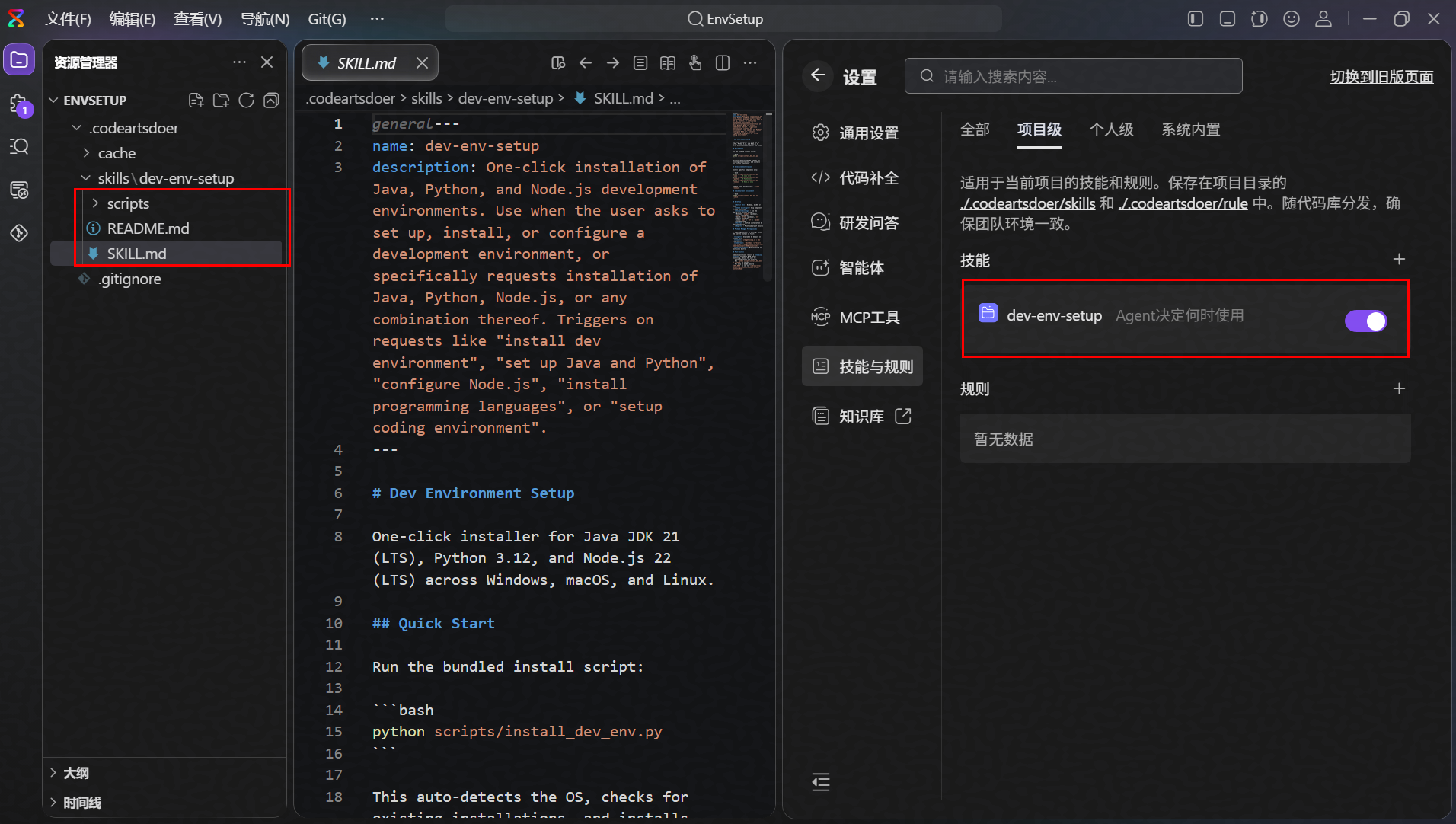Click new file icon in ENVSETUP header
Viewport: 1456px width, 824px height.
196,101
